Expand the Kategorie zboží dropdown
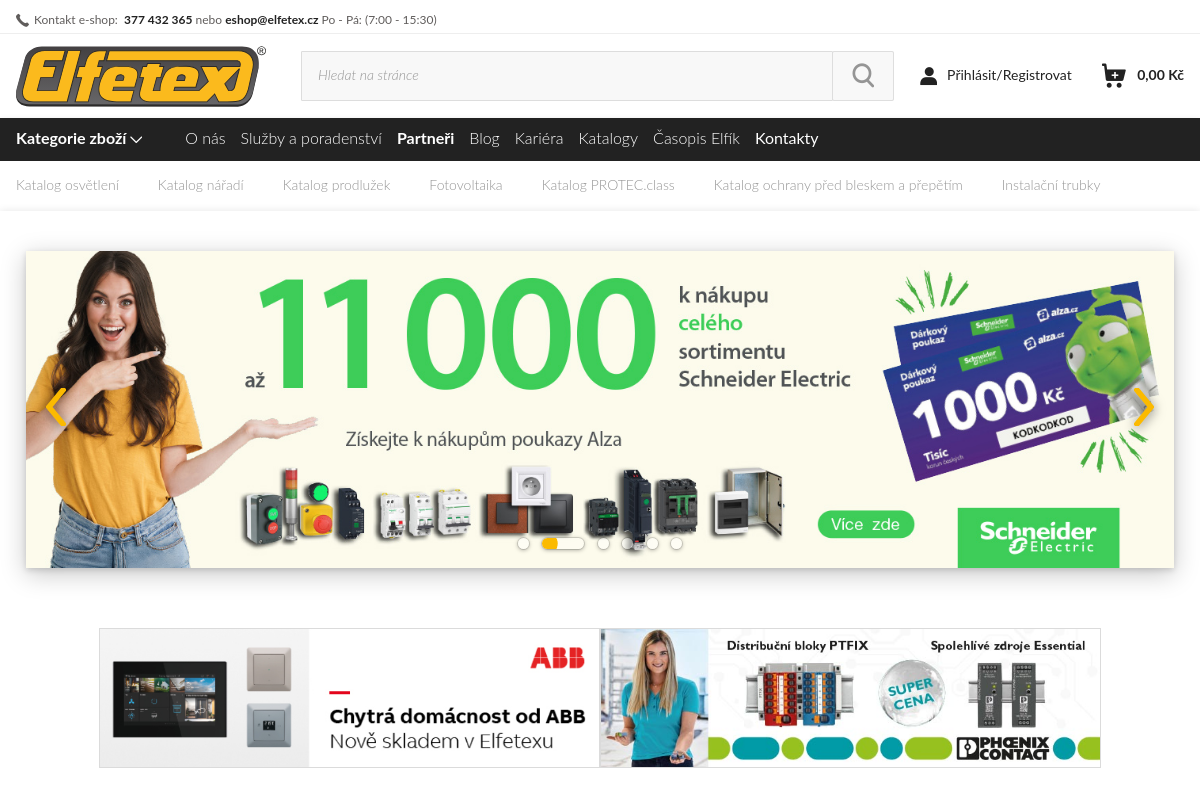 79,139
